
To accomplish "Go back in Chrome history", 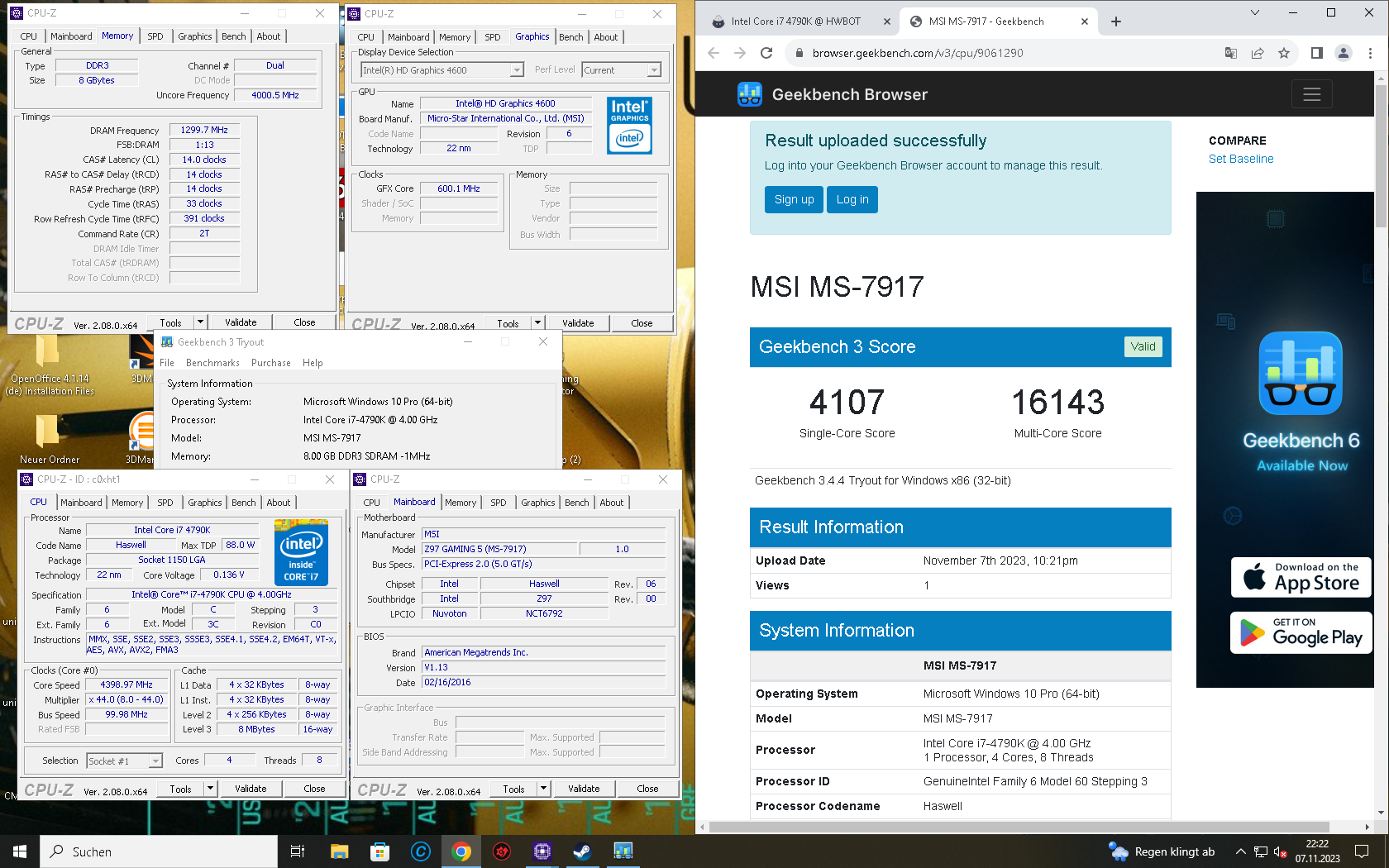I will click(x=714, y=53).
